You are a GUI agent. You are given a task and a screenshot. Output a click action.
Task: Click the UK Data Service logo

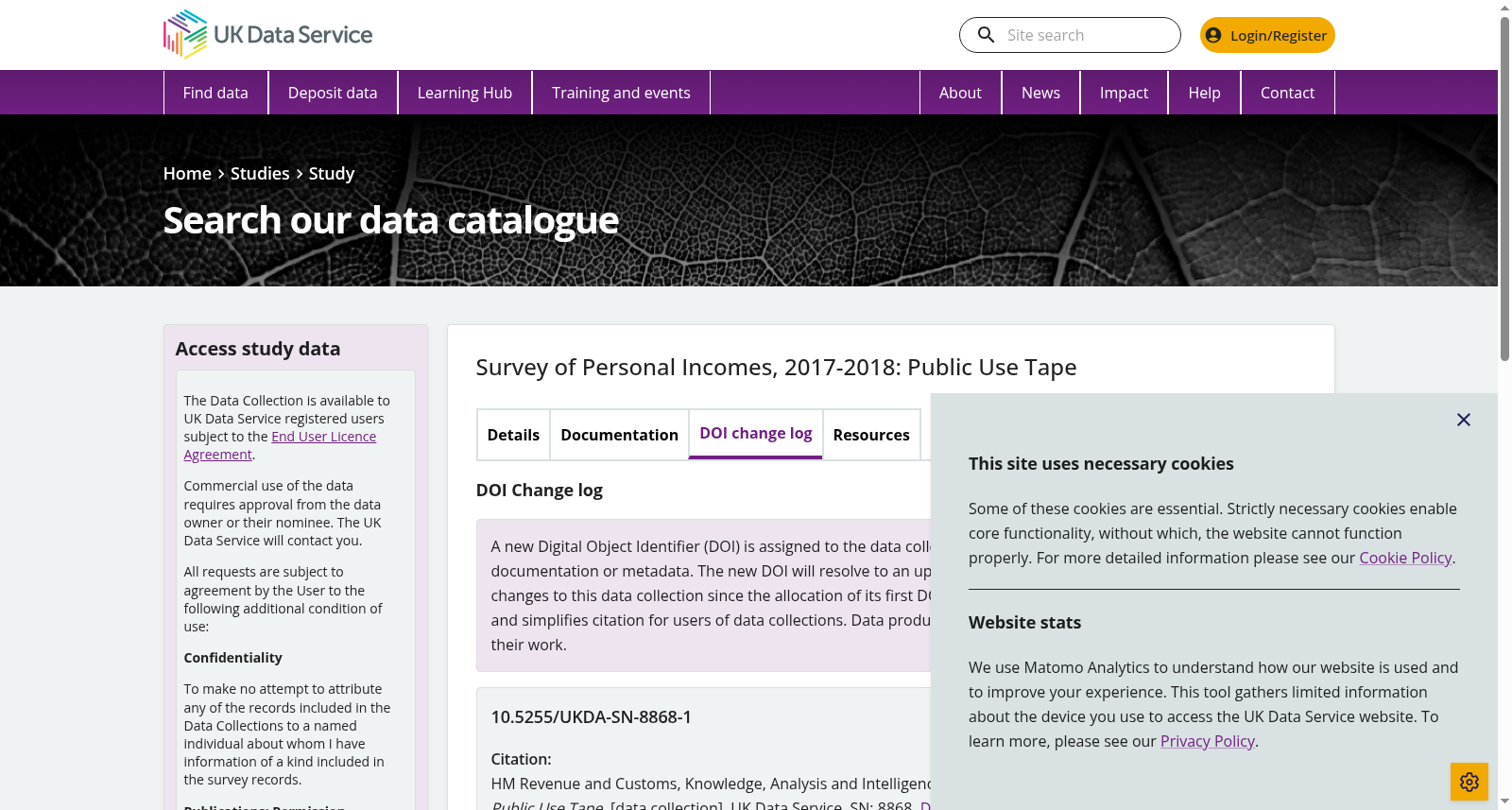click(x=268, y=35)
